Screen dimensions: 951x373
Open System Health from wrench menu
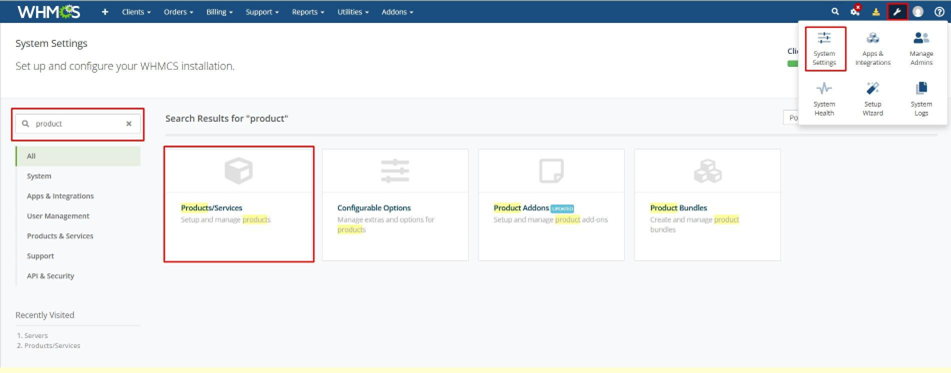click(824, 99)
